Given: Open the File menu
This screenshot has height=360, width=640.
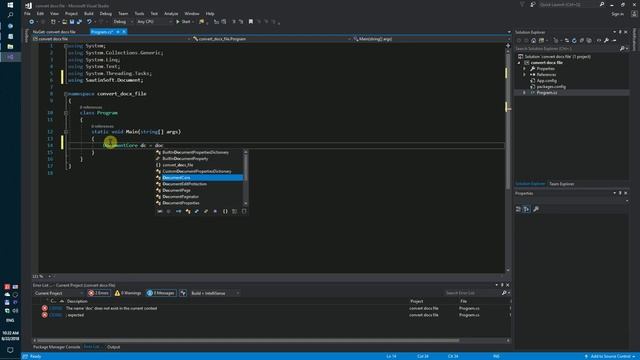Looking at the screenshot, I should click(x=27, y=13).
